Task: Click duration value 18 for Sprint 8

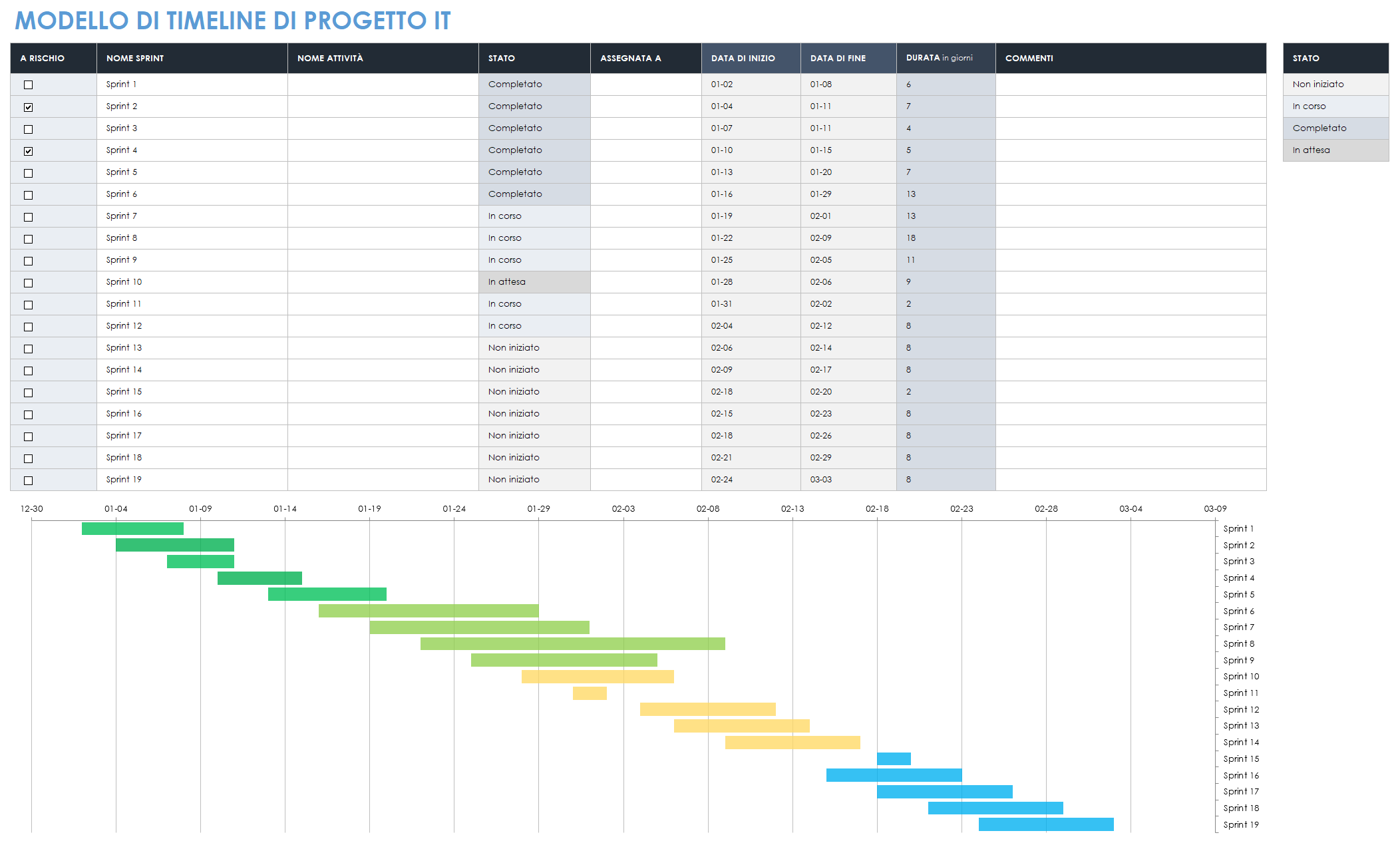Action: click(946, 238)
